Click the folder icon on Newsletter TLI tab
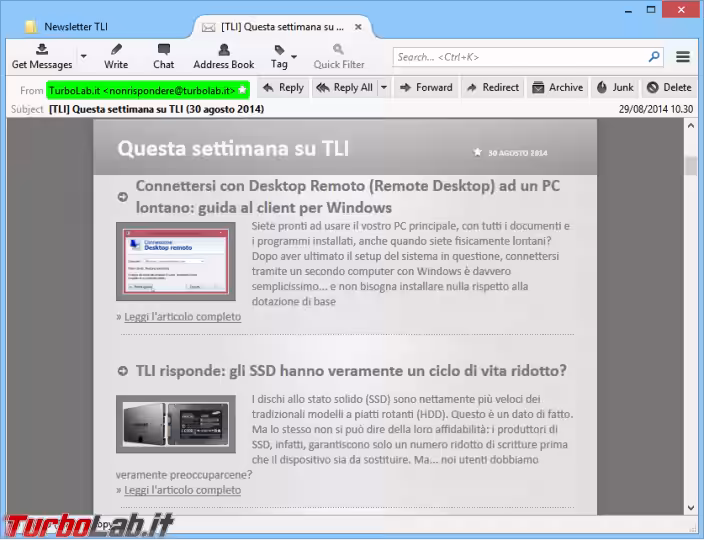704x540 pixels. coord(31,27)
